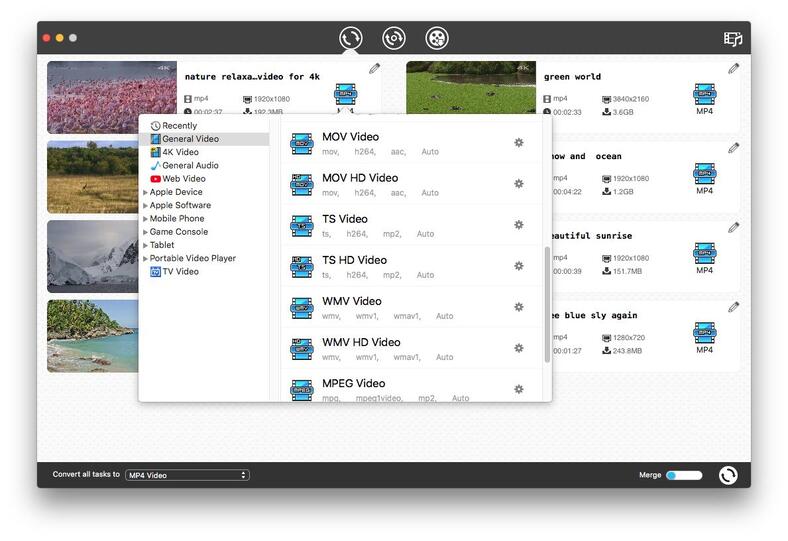Viewport: 788px width, 541px height.
Task: Choose TS HD Video format
Action: (x=412, y=266)
